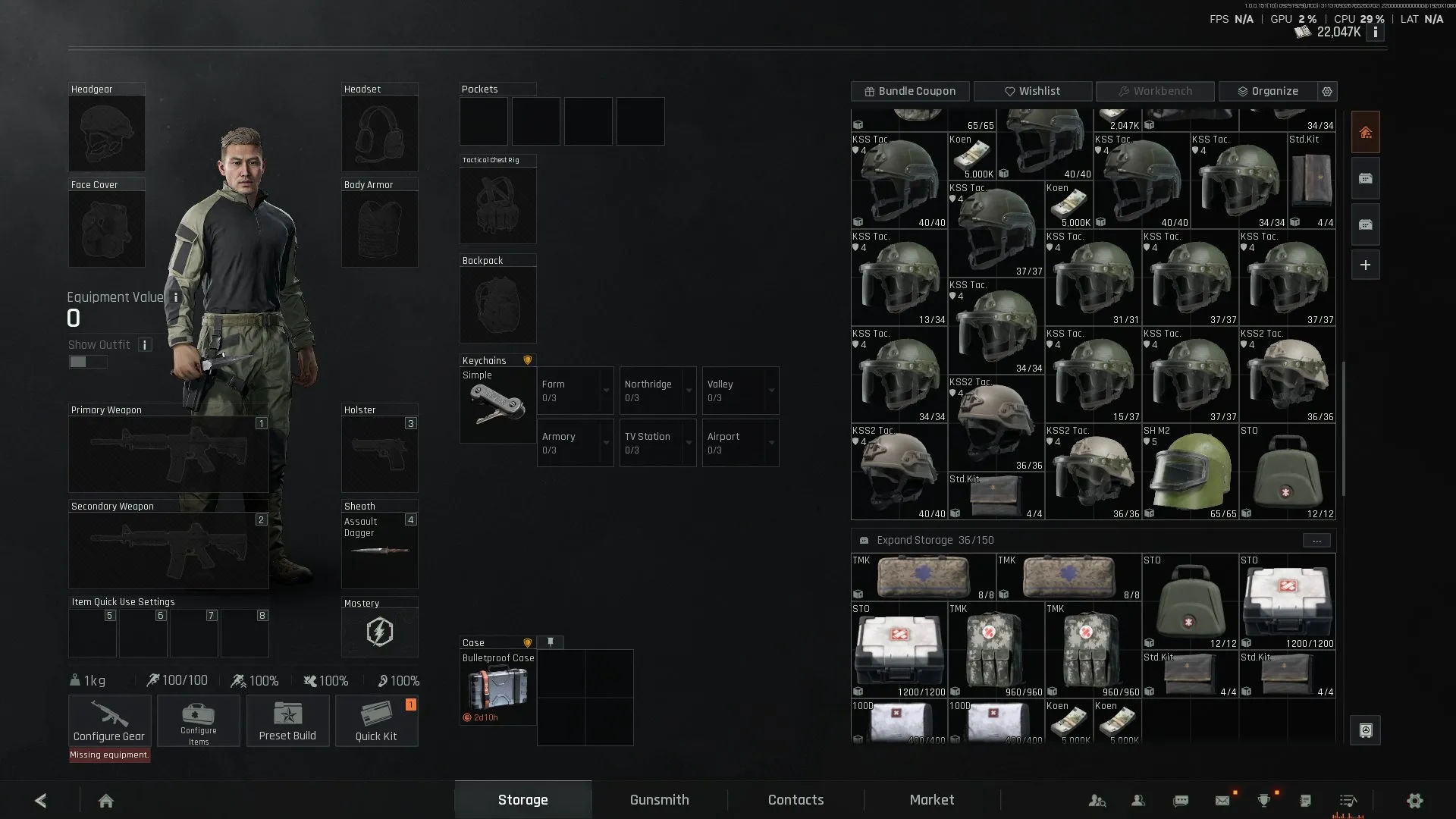
Task: Open the Organize settings gear
Action: (1327, 91)
